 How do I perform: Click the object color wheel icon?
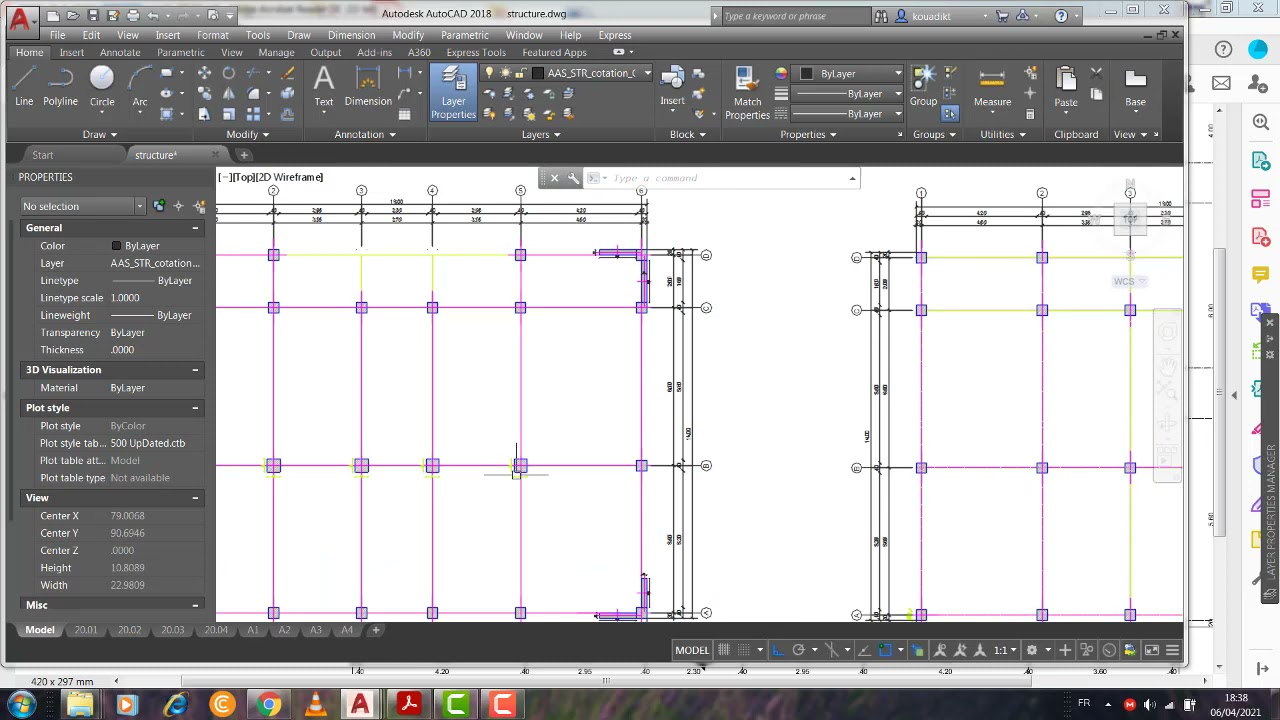(781, 73)
